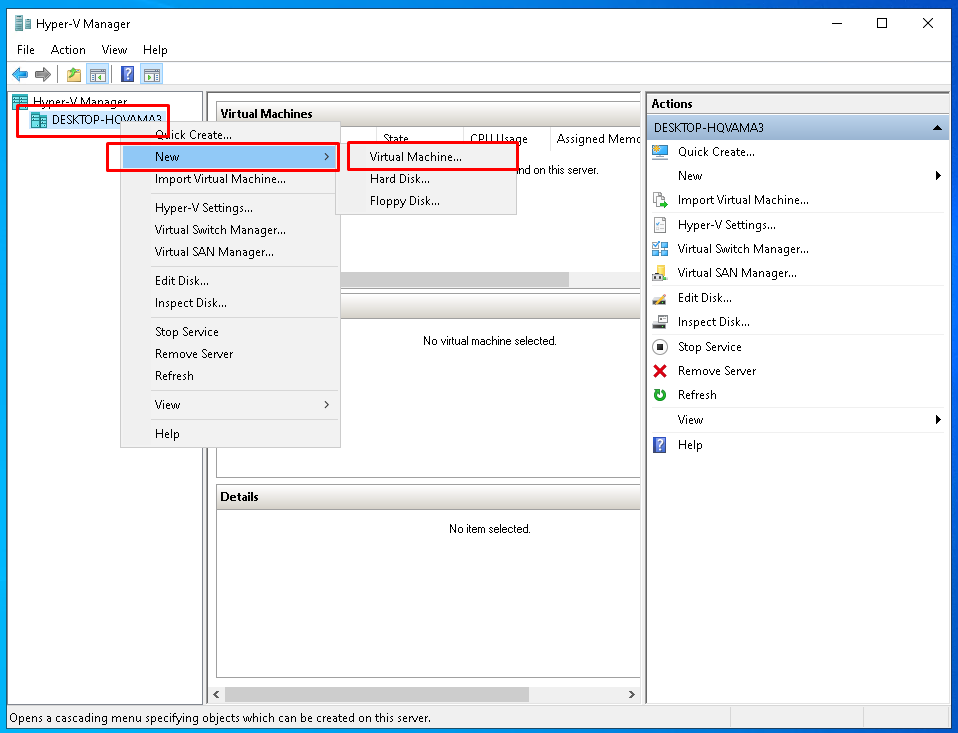Screen dimensions: 958x733
Task: Click Import Virtual Machine link in Actions pane
Action: pos(743,200)
